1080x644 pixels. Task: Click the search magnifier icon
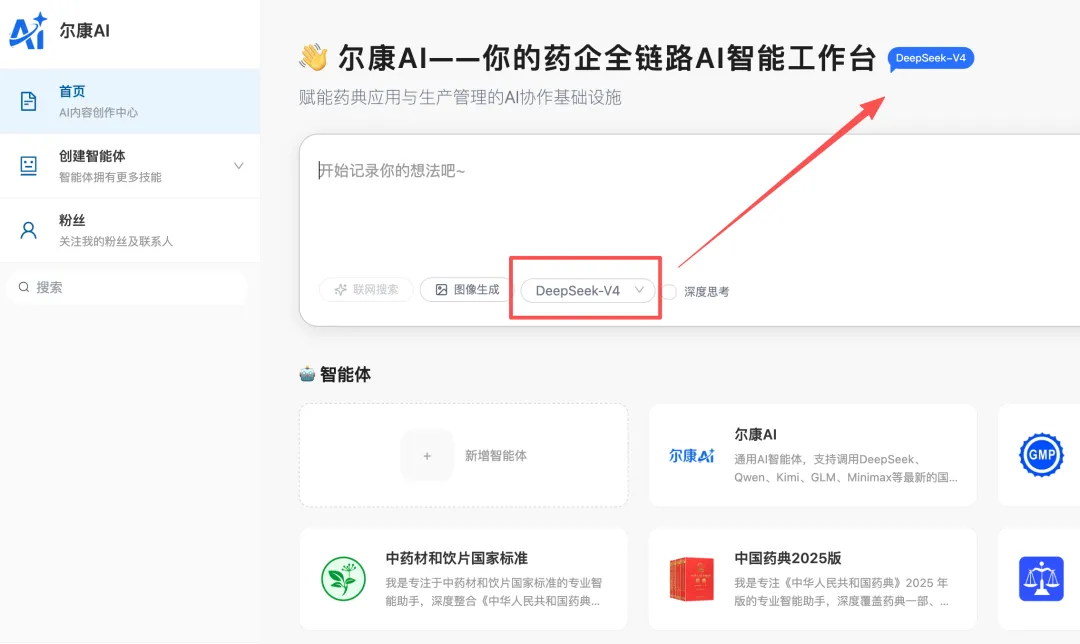pos(24,287)
